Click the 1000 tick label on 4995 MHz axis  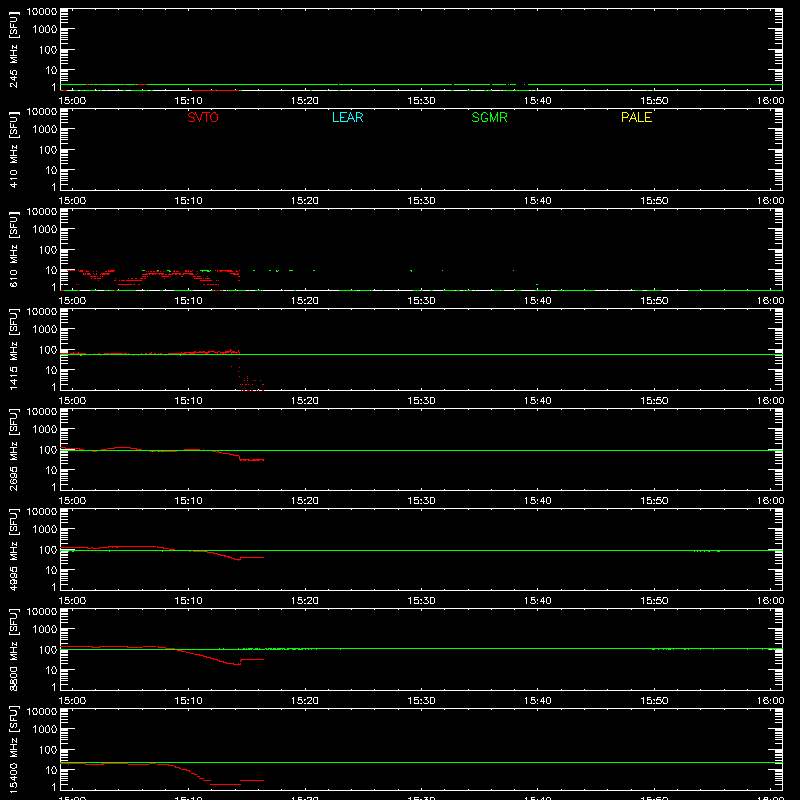click(44, 530)
